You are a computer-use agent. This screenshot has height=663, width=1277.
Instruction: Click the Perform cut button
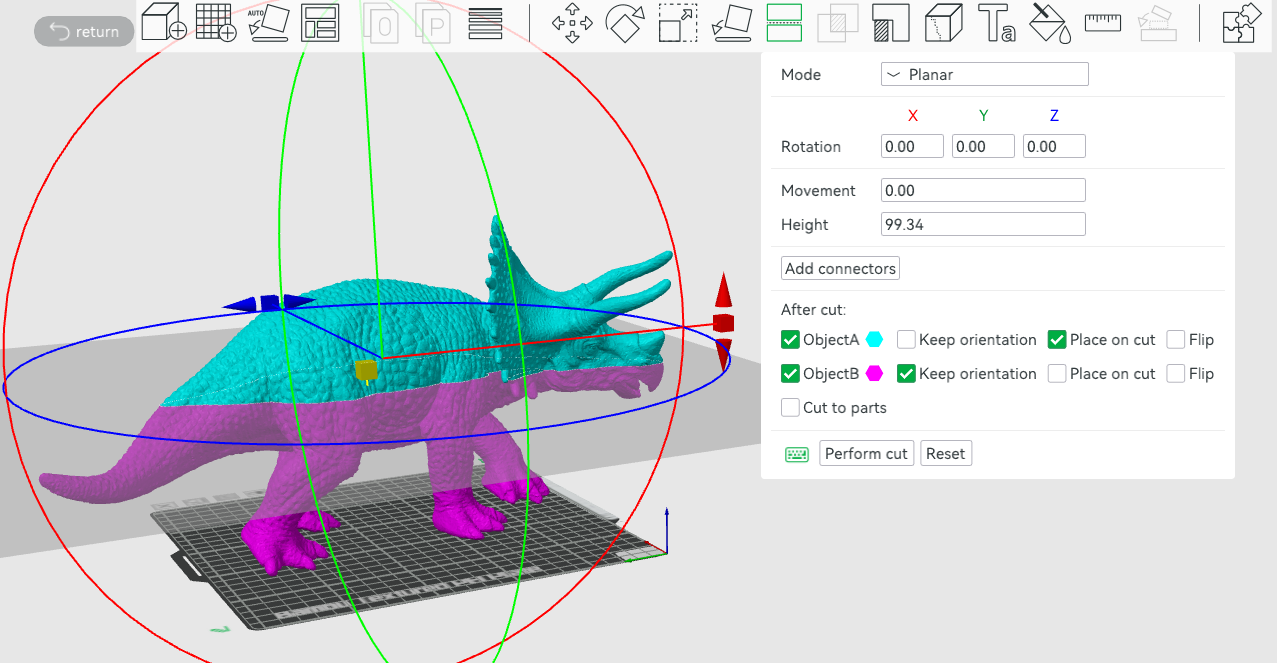pyautogui.click(x=866, y=454)
